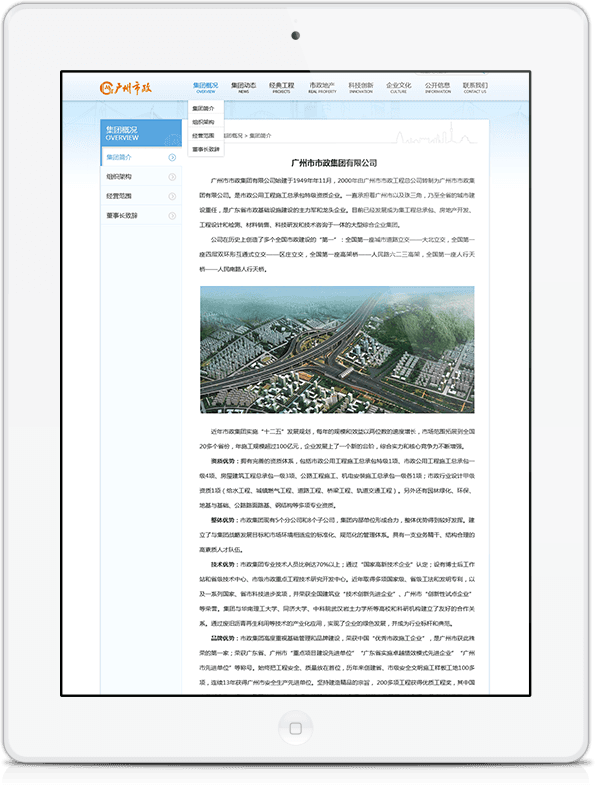Open 公开信息 INFORMATION nav item
This screenshot has width=596, height=787.
coord(438,88)
